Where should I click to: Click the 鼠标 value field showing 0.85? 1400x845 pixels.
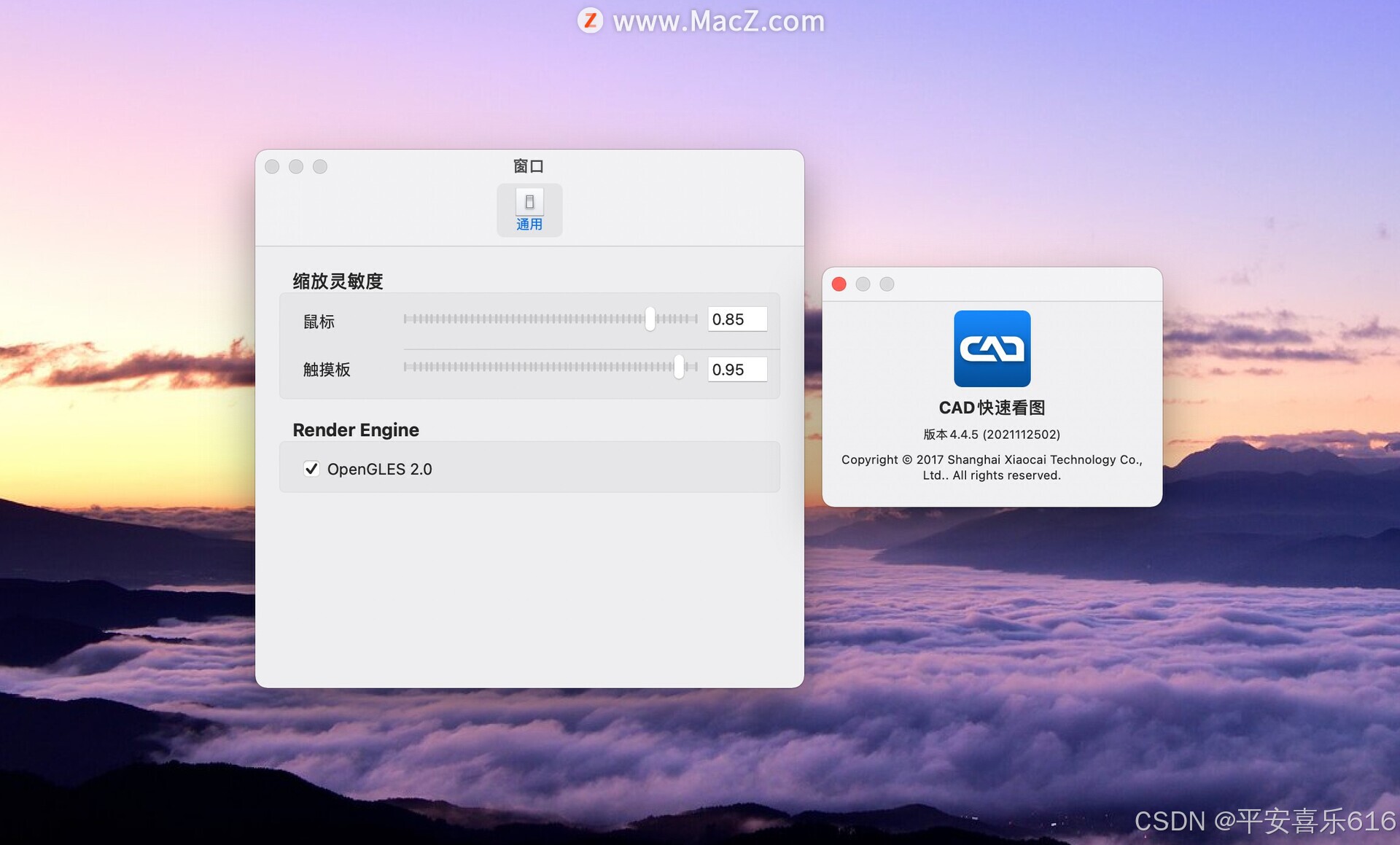(x=736, y=319)
